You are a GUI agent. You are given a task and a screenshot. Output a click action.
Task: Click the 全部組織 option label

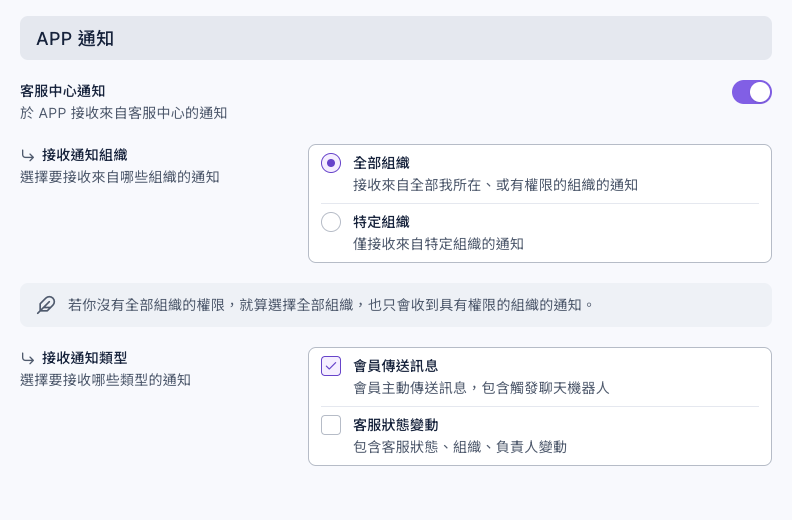[x=381, y=163]
